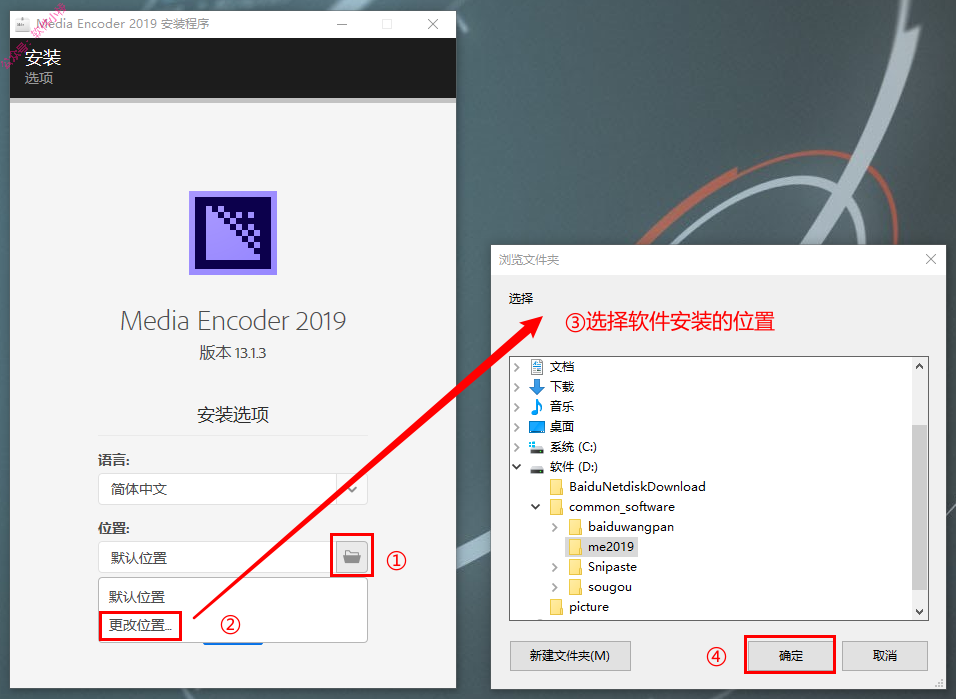
Task: Expand the 下载 tree node
Action: 516,387
